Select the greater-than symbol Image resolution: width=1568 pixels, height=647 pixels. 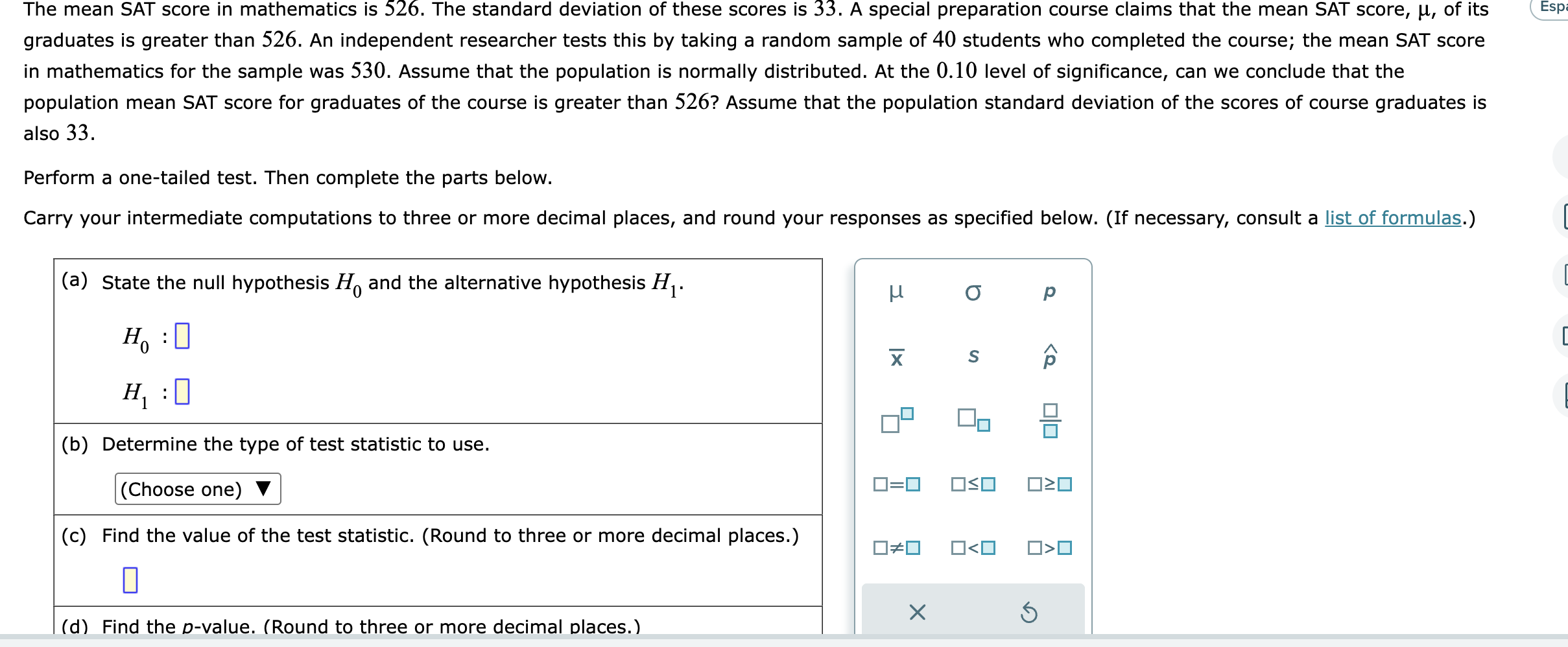click(x=1049, y=548)
